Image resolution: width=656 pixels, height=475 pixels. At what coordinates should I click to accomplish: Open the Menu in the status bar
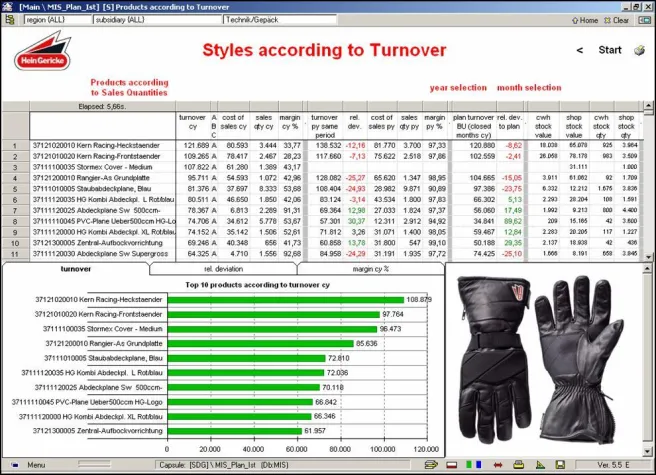[x=36, y=465]
